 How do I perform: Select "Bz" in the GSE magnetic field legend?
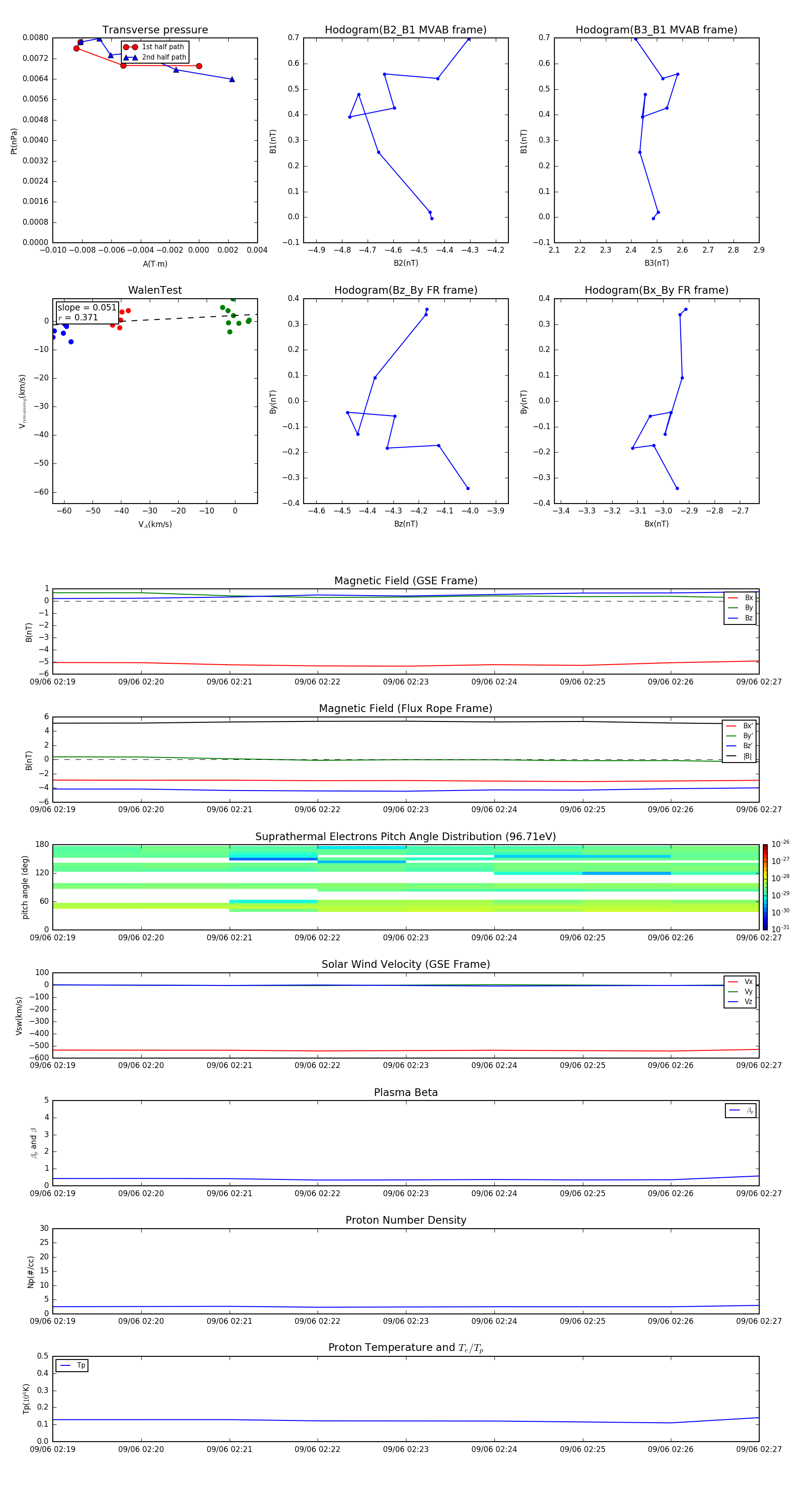click(749, 619)
